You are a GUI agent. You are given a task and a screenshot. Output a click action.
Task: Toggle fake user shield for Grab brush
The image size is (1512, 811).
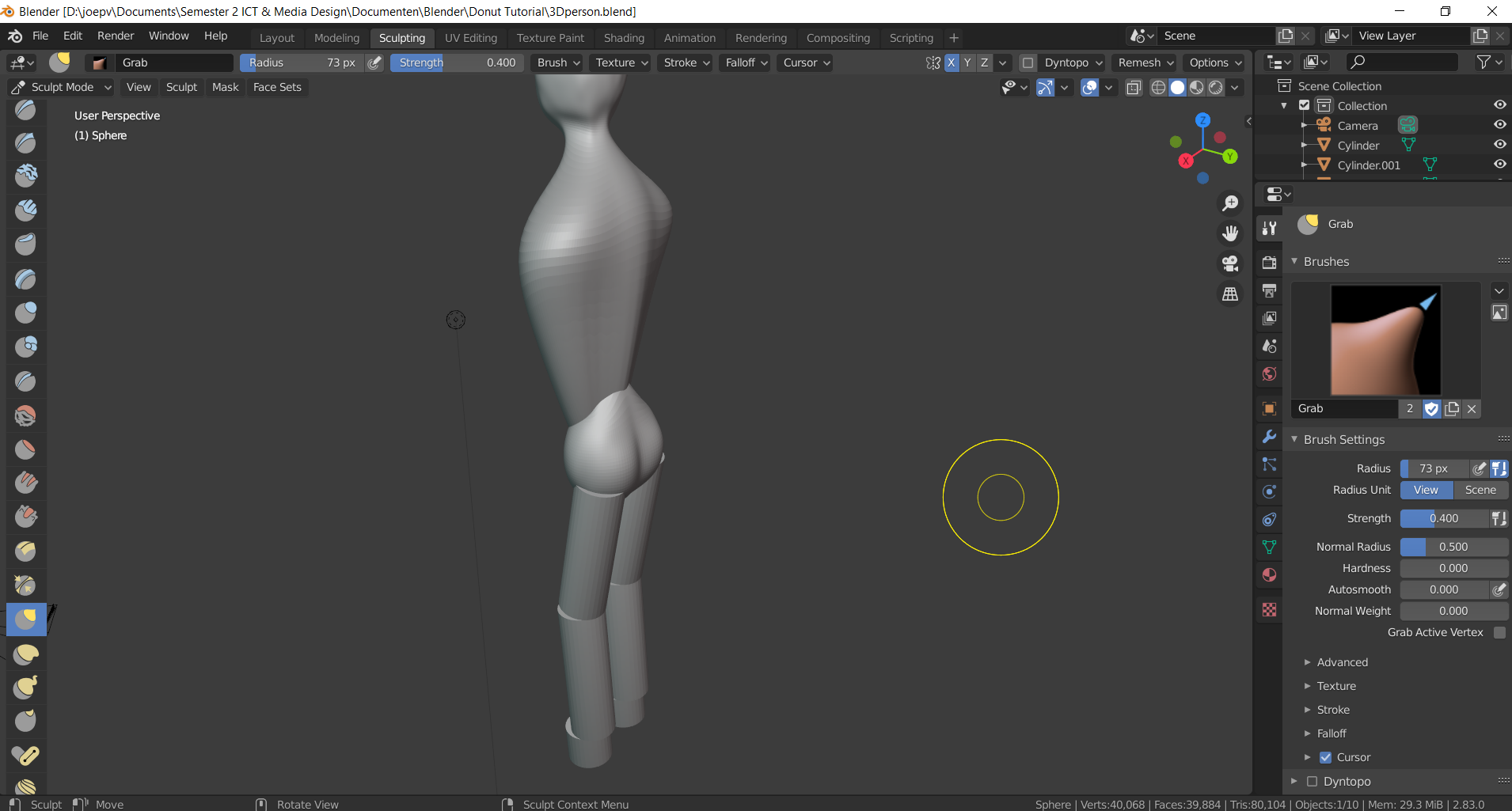pos(1431,408)
